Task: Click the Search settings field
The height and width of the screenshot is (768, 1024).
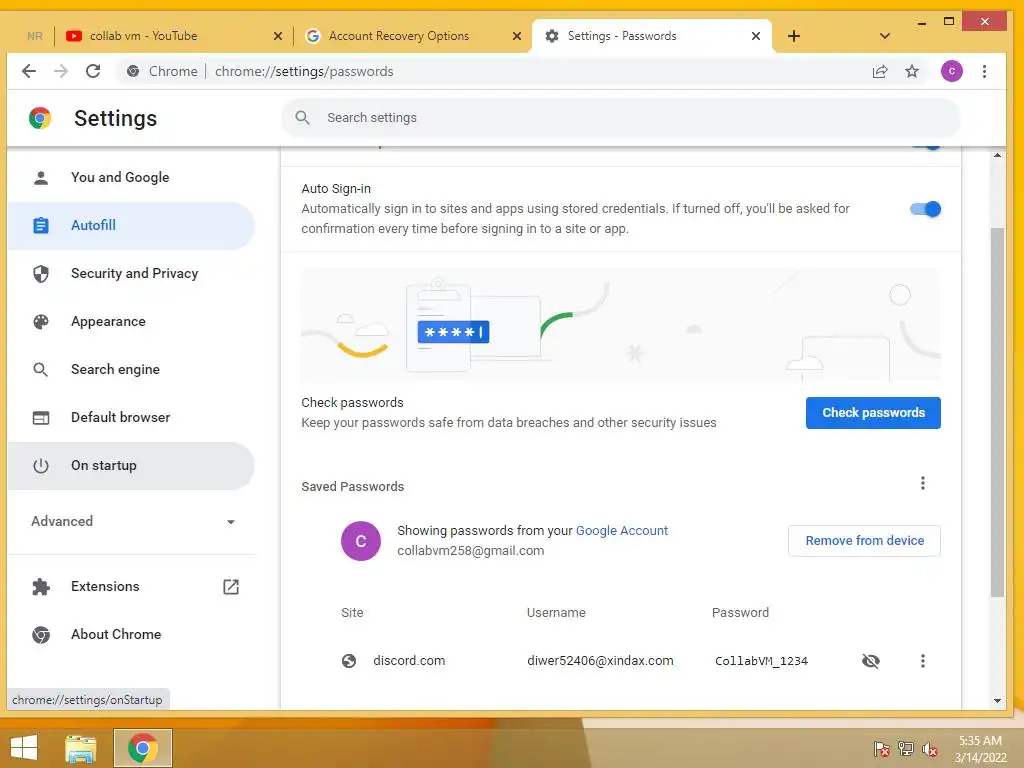Action: (x=620, y=118)
